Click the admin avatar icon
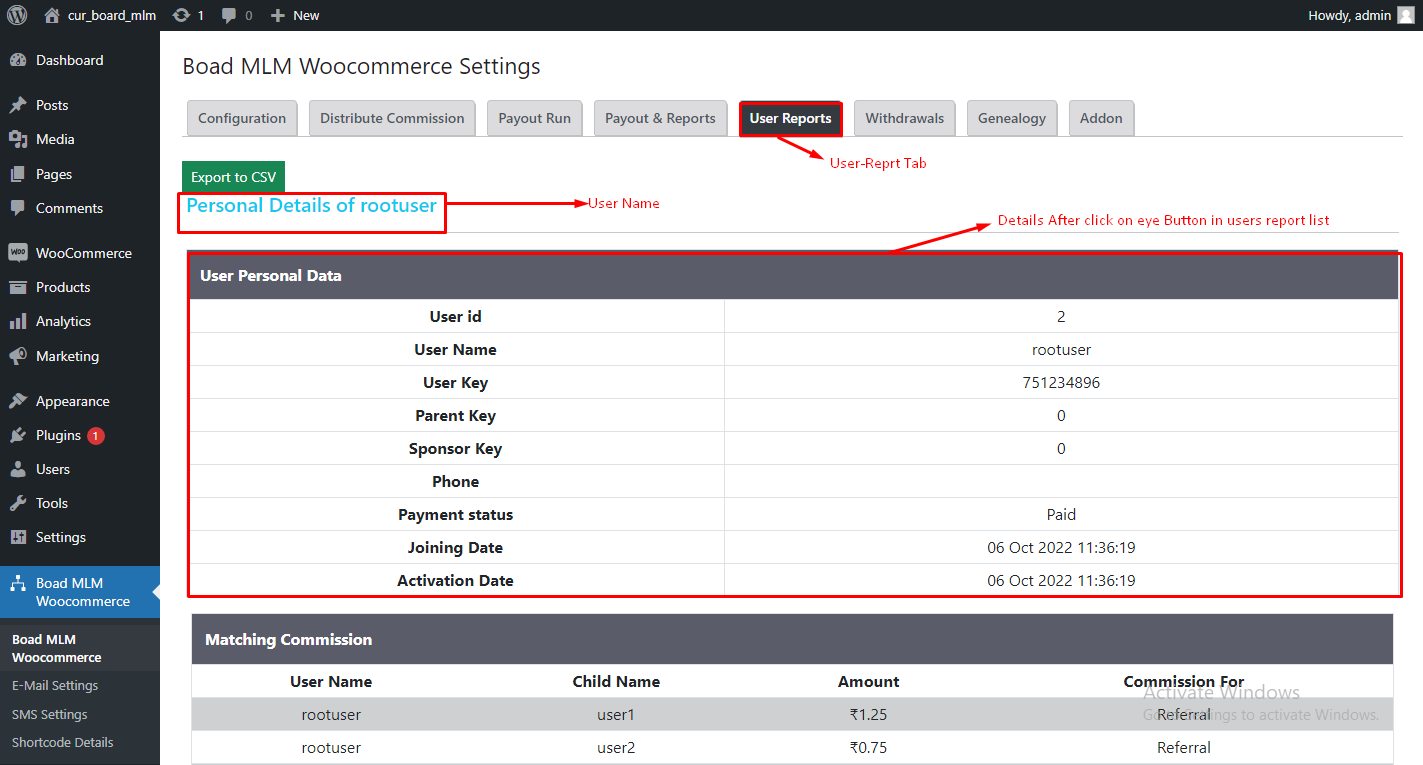Viewport: 1423px width, 765px height. click(x=1405, y=15)
